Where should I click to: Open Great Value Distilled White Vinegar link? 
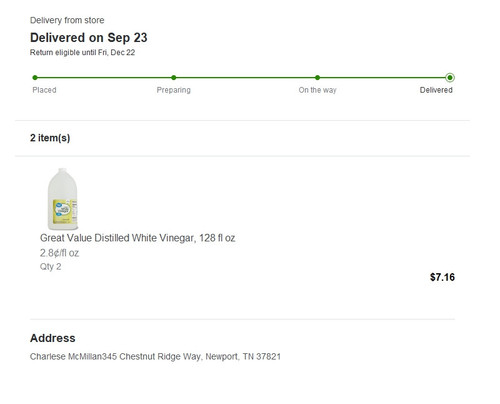point(137,238)
